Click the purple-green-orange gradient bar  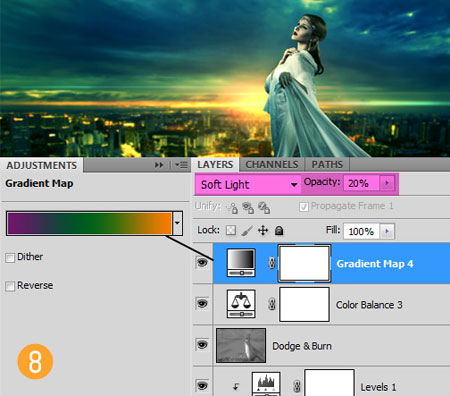pos(89,223)
